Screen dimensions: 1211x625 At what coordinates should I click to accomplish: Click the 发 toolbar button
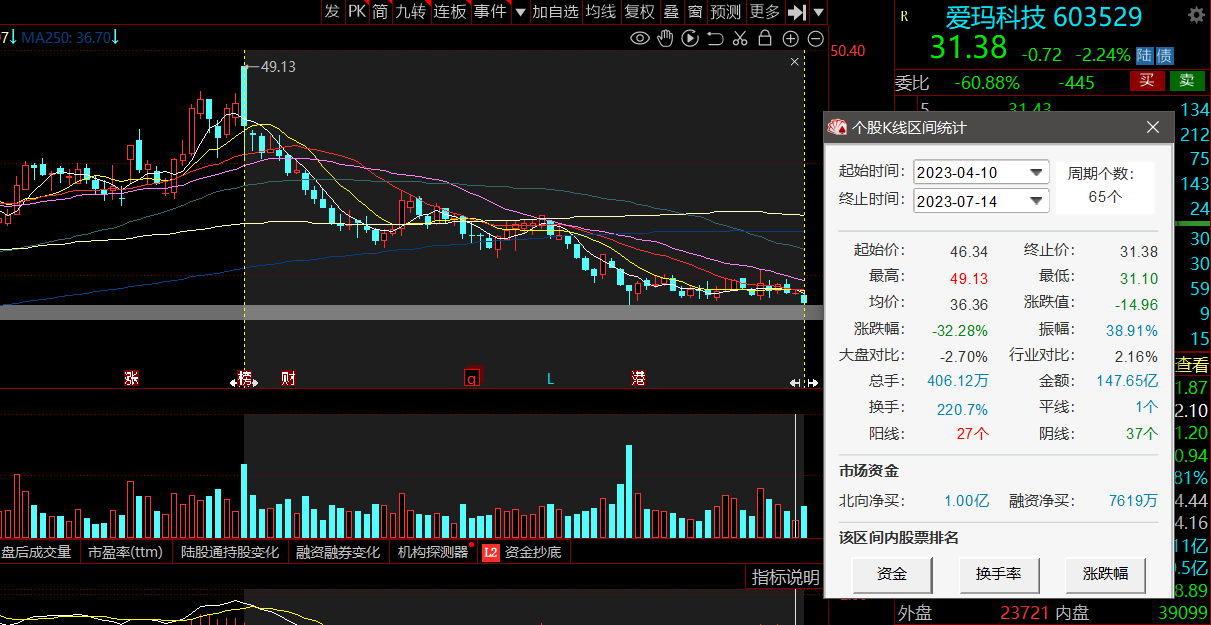pyautogui.click(x=332, y=12)
